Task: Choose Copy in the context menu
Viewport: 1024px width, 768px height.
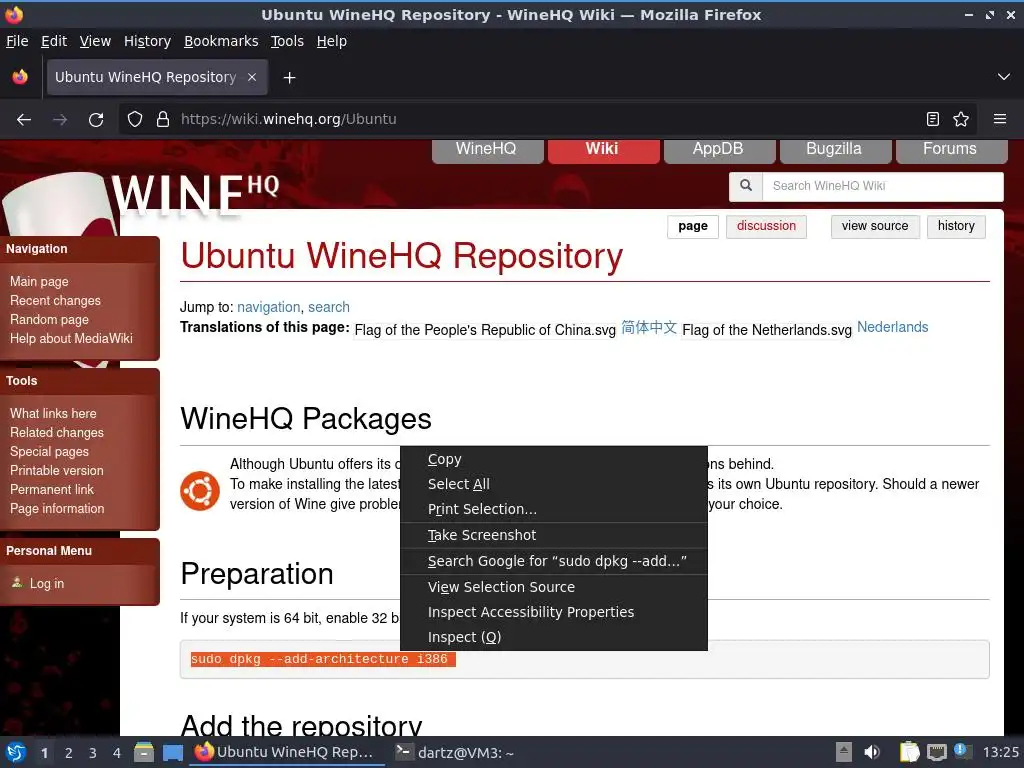Action: [x=554, y=460]
